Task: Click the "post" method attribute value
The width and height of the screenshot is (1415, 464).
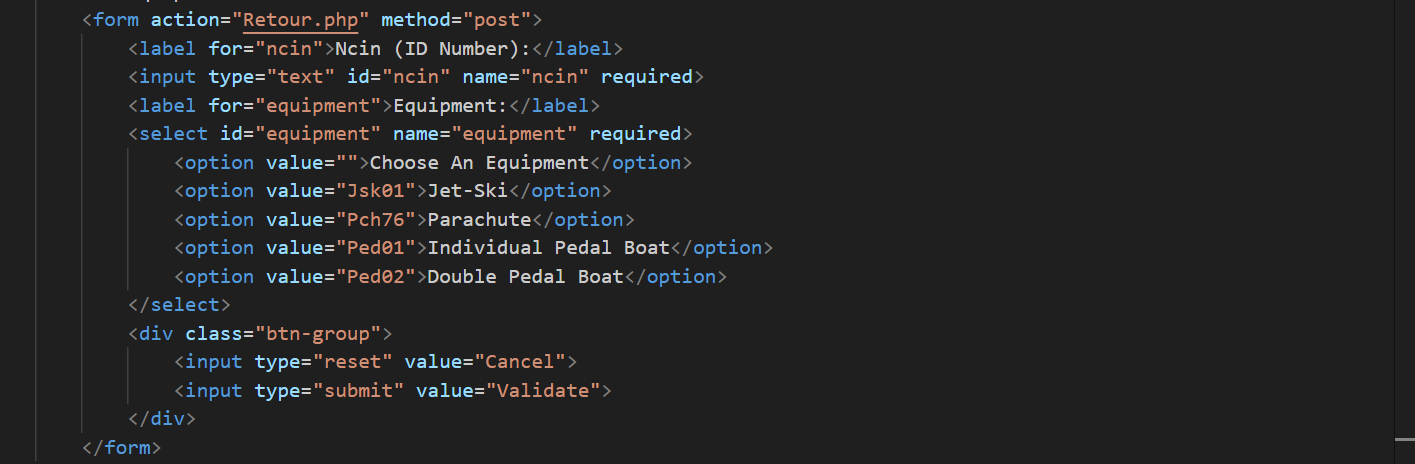Action: pos(500,19)
